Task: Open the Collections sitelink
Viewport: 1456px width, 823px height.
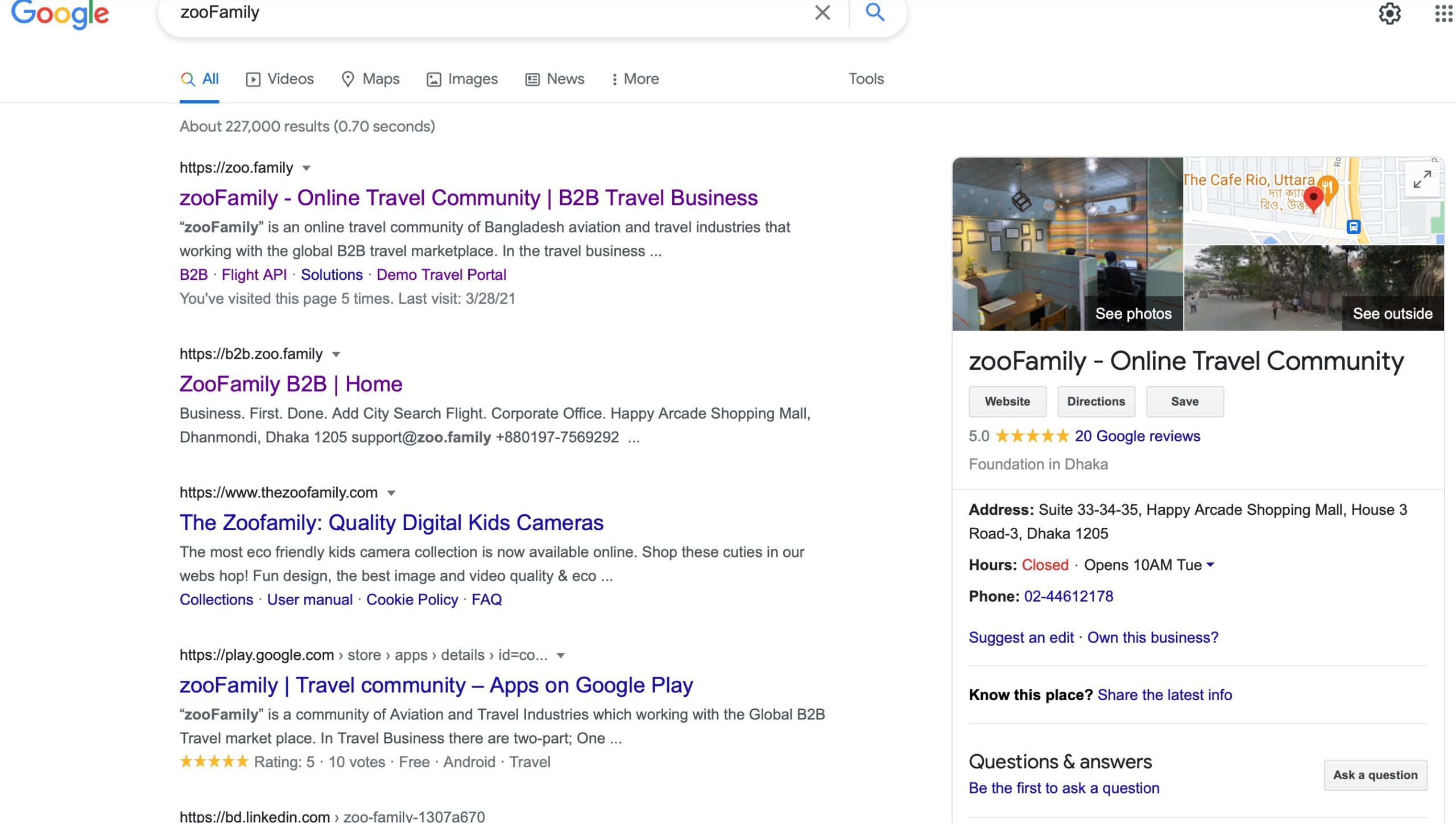Action: 216,599
